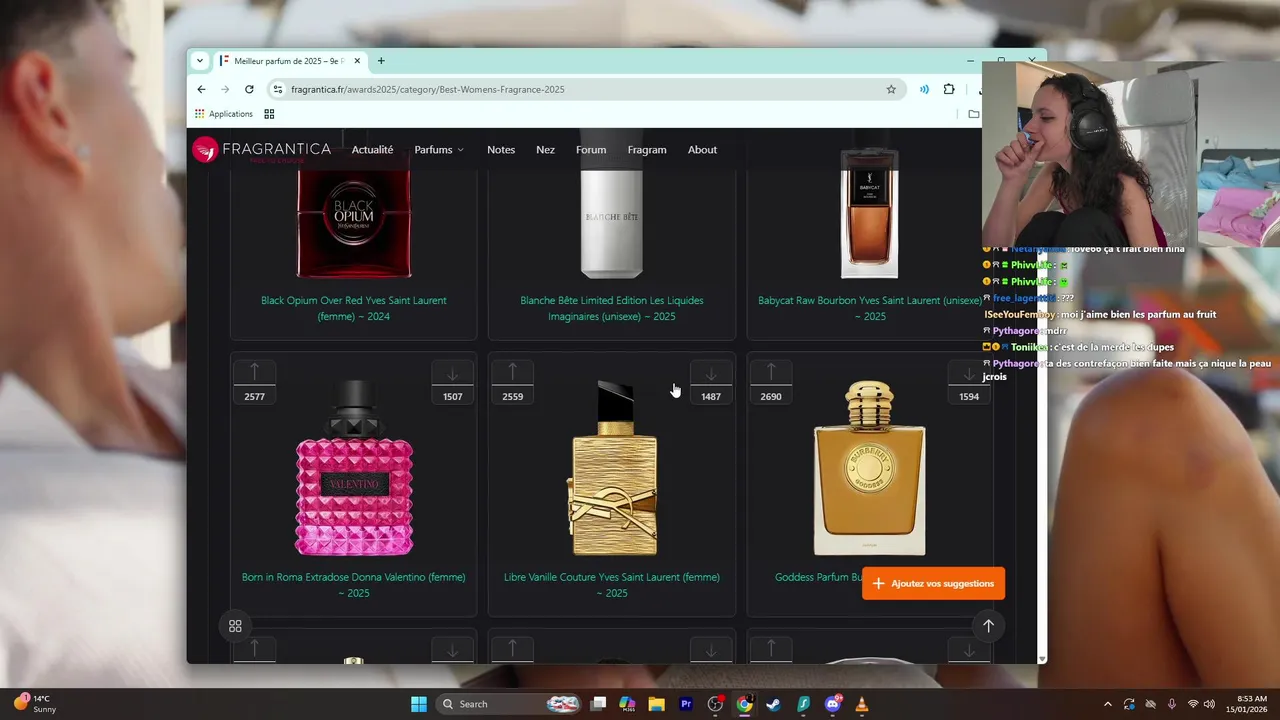
Task: Click the Black Opium red bottle image
Action: [354, 224]
